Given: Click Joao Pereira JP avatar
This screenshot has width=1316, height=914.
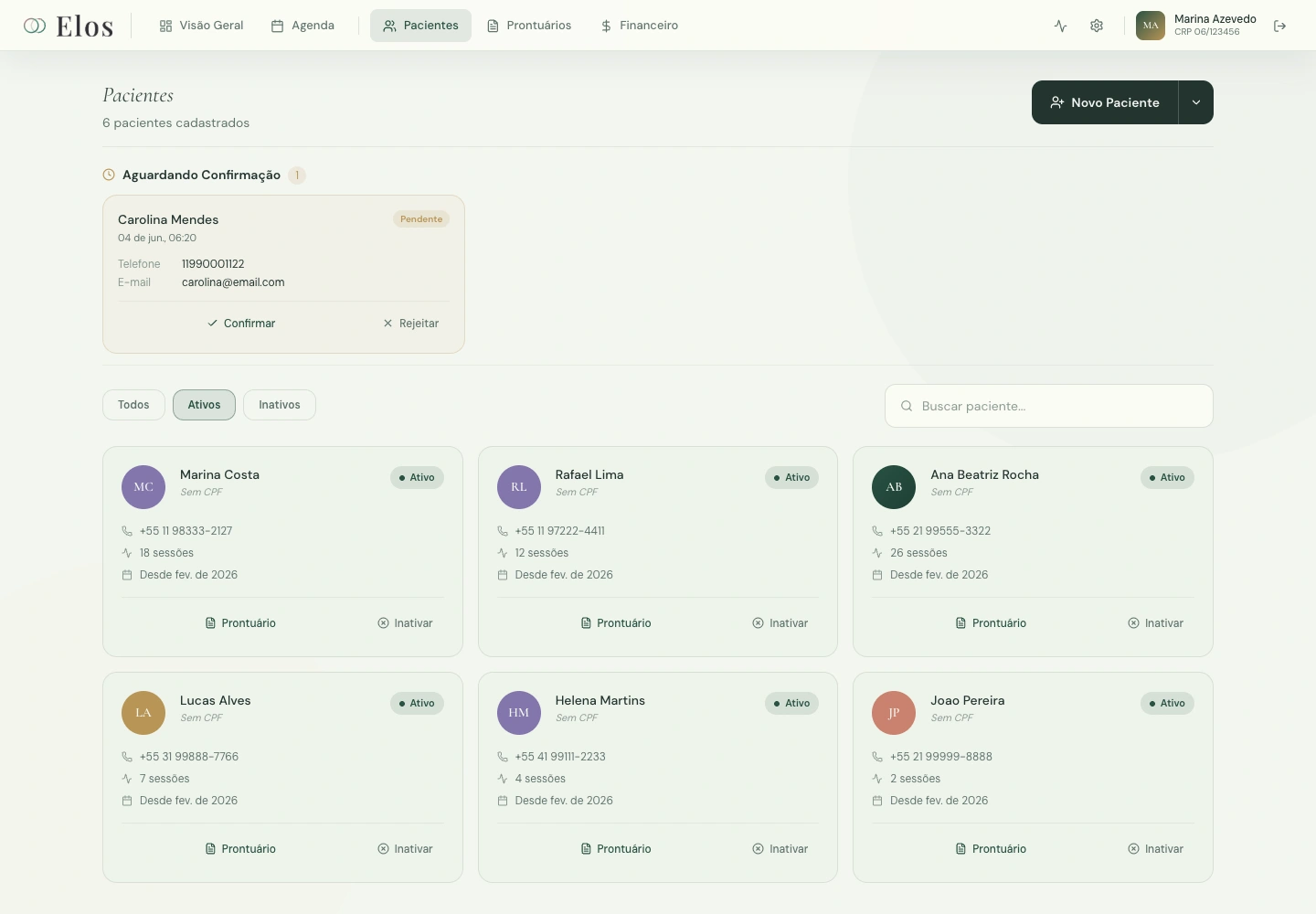Looking at the screenshot, I should click(894, 713).
